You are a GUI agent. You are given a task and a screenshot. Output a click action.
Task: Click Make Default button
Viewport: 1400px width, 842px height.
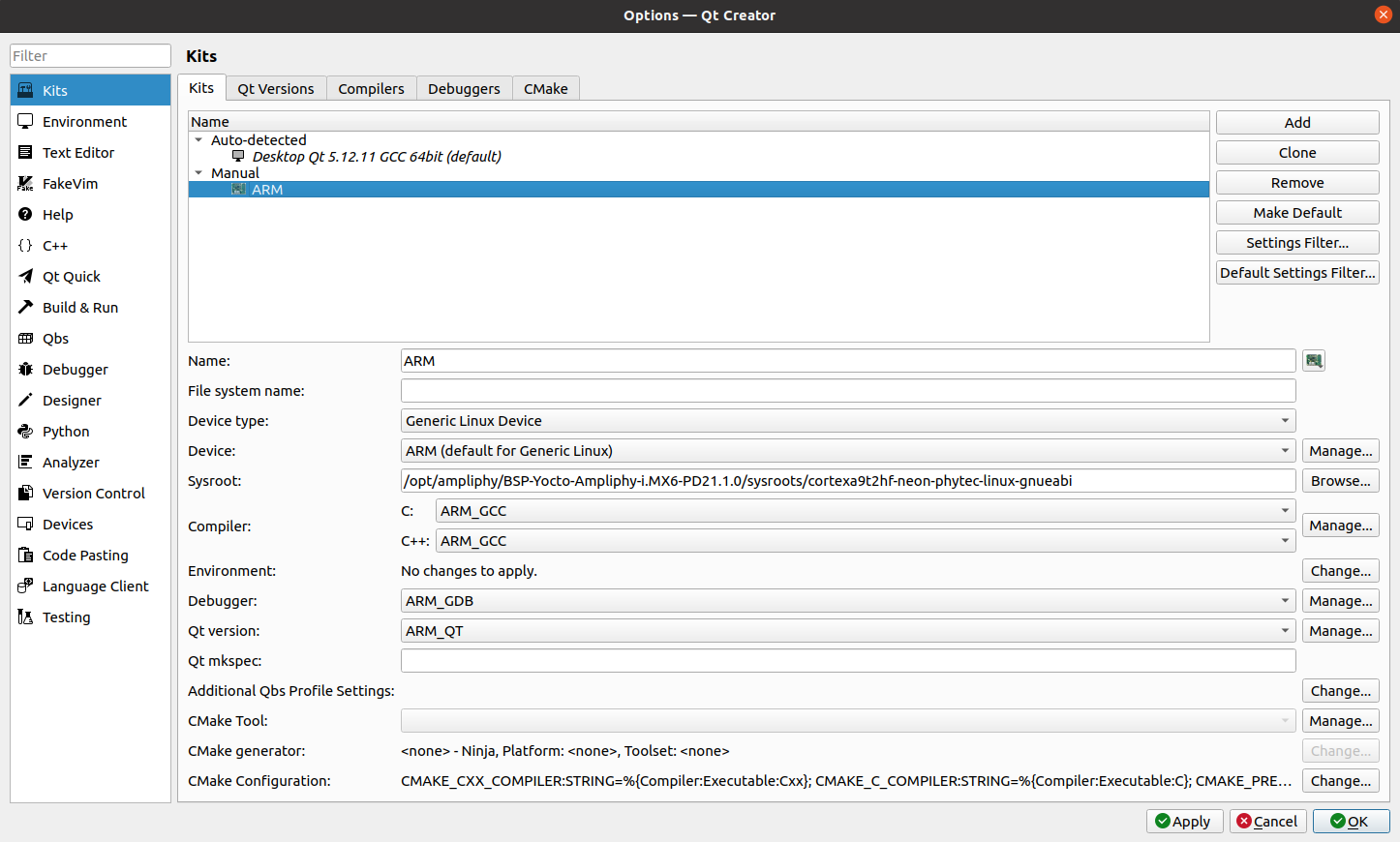[x=1297, y=213]
